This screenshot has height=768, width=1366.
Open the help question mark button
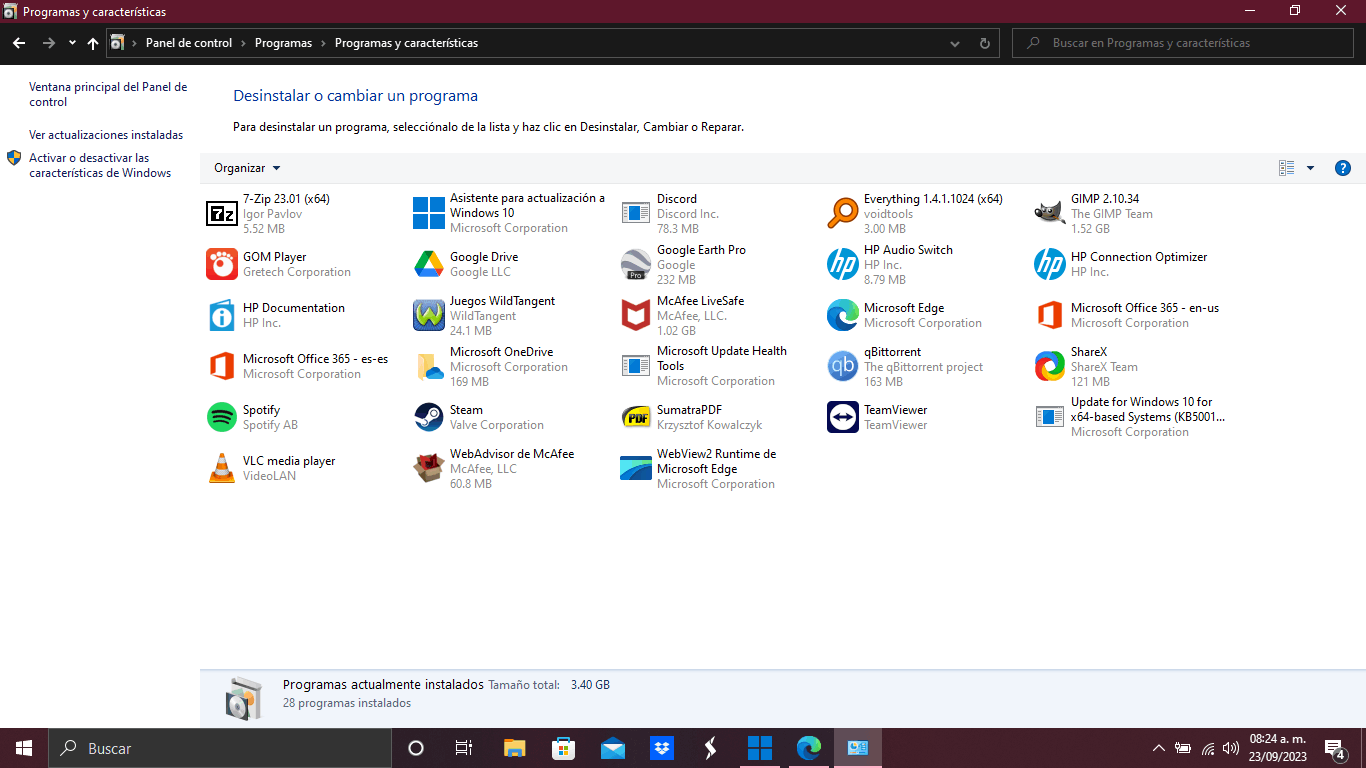coord(1343,168)
